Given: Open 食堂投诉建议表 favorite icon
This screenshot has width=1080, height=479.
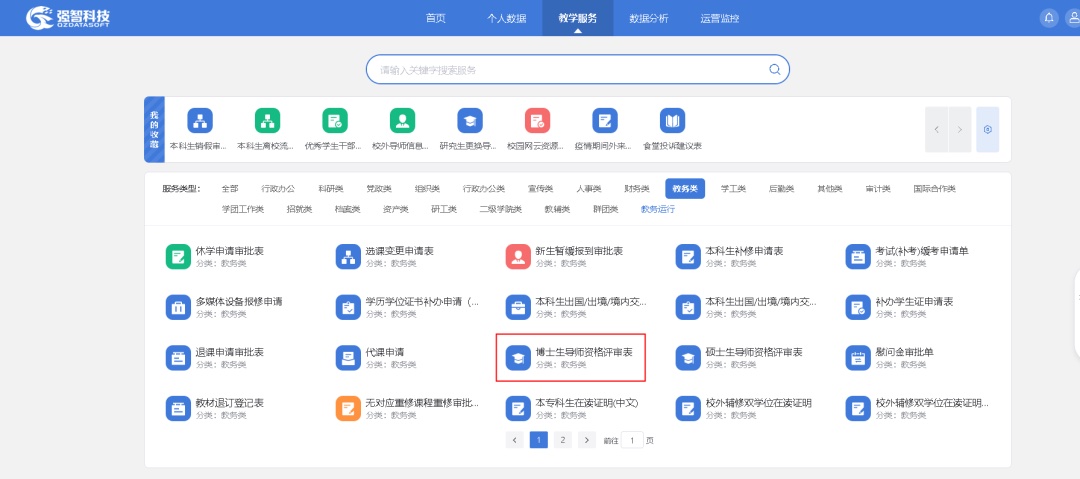Looking at the screenshot, I should [672, 122].
